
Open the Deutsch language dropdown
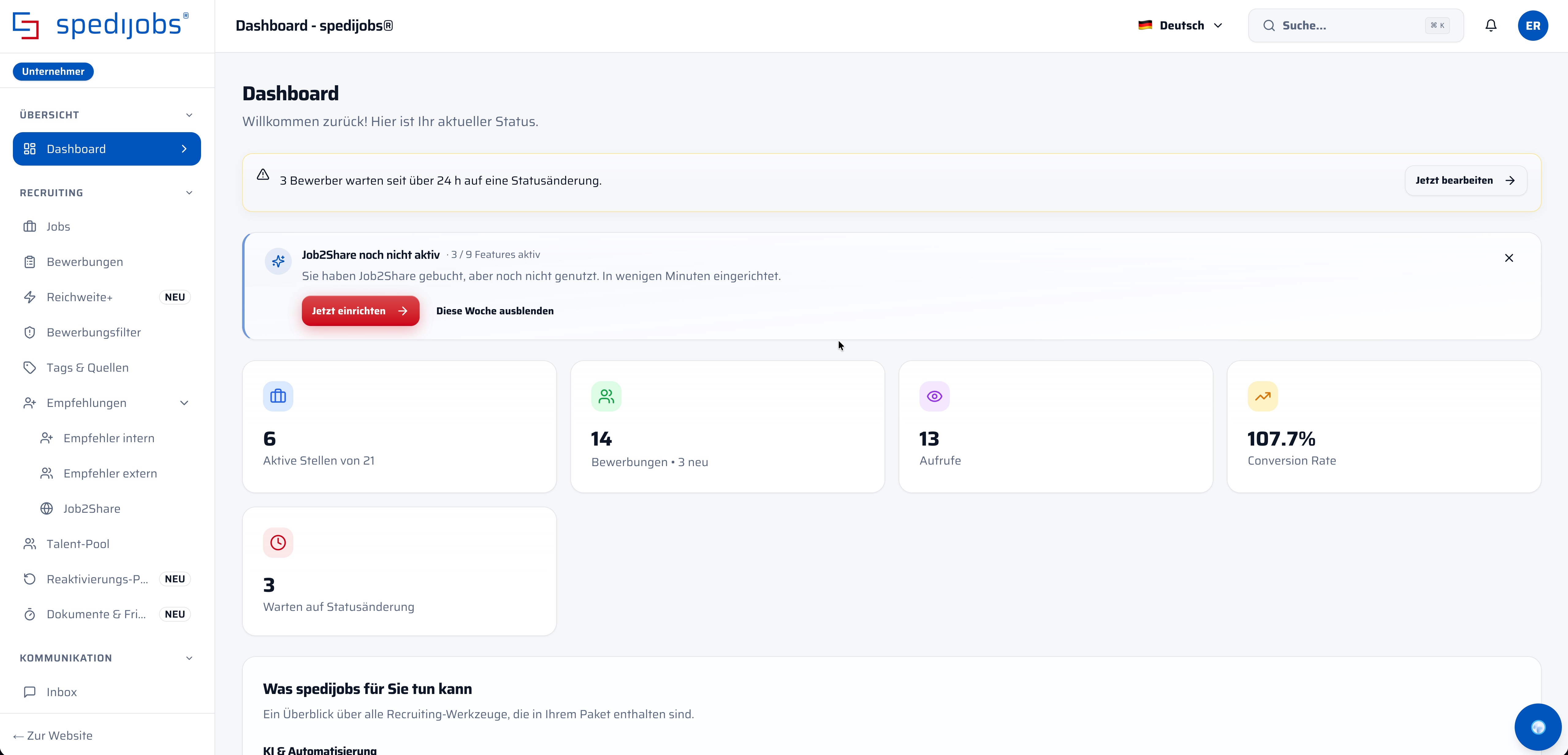(1180, 25)
